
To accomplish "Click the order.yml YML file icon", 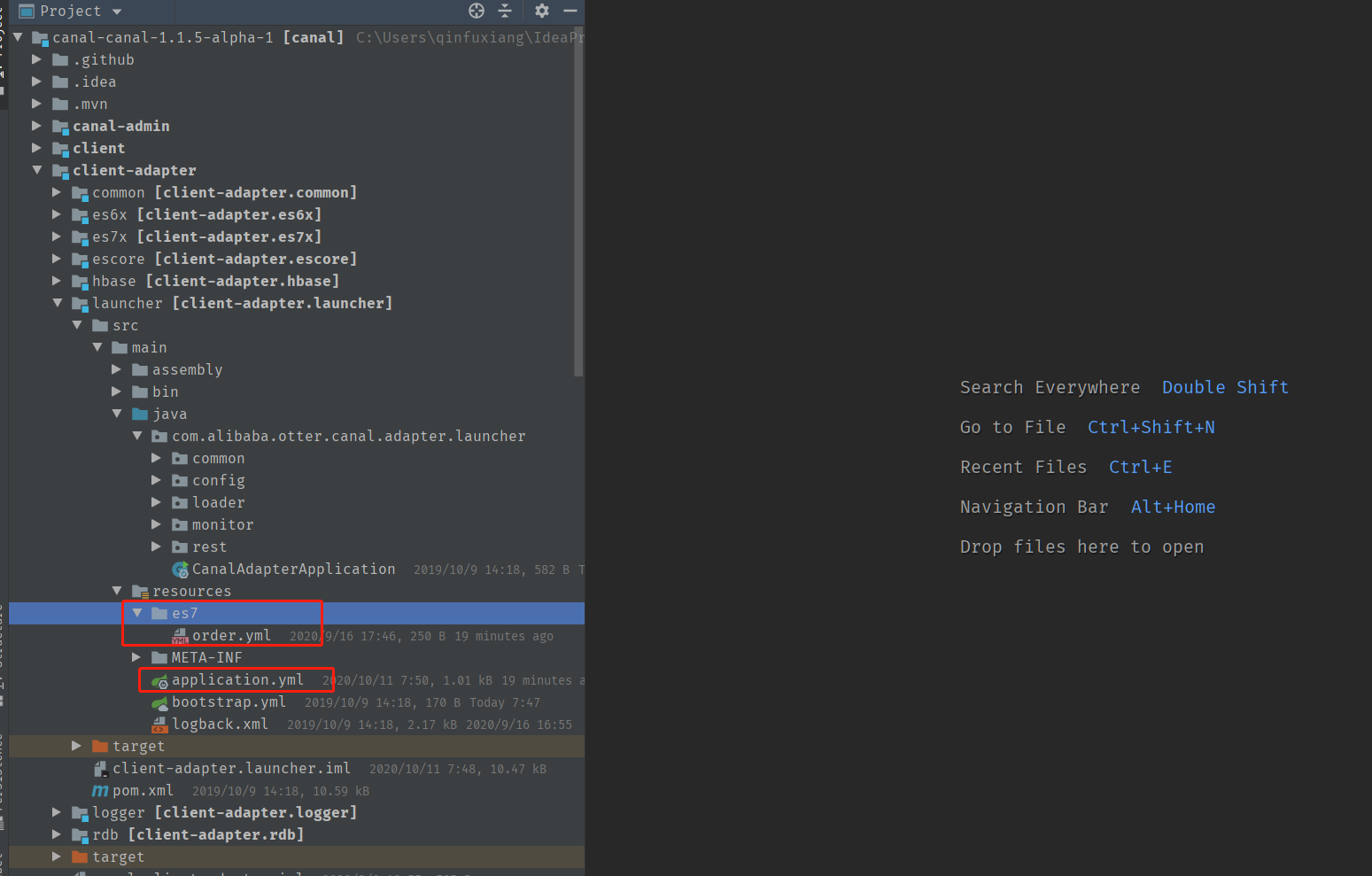I will tap(180, 636).
